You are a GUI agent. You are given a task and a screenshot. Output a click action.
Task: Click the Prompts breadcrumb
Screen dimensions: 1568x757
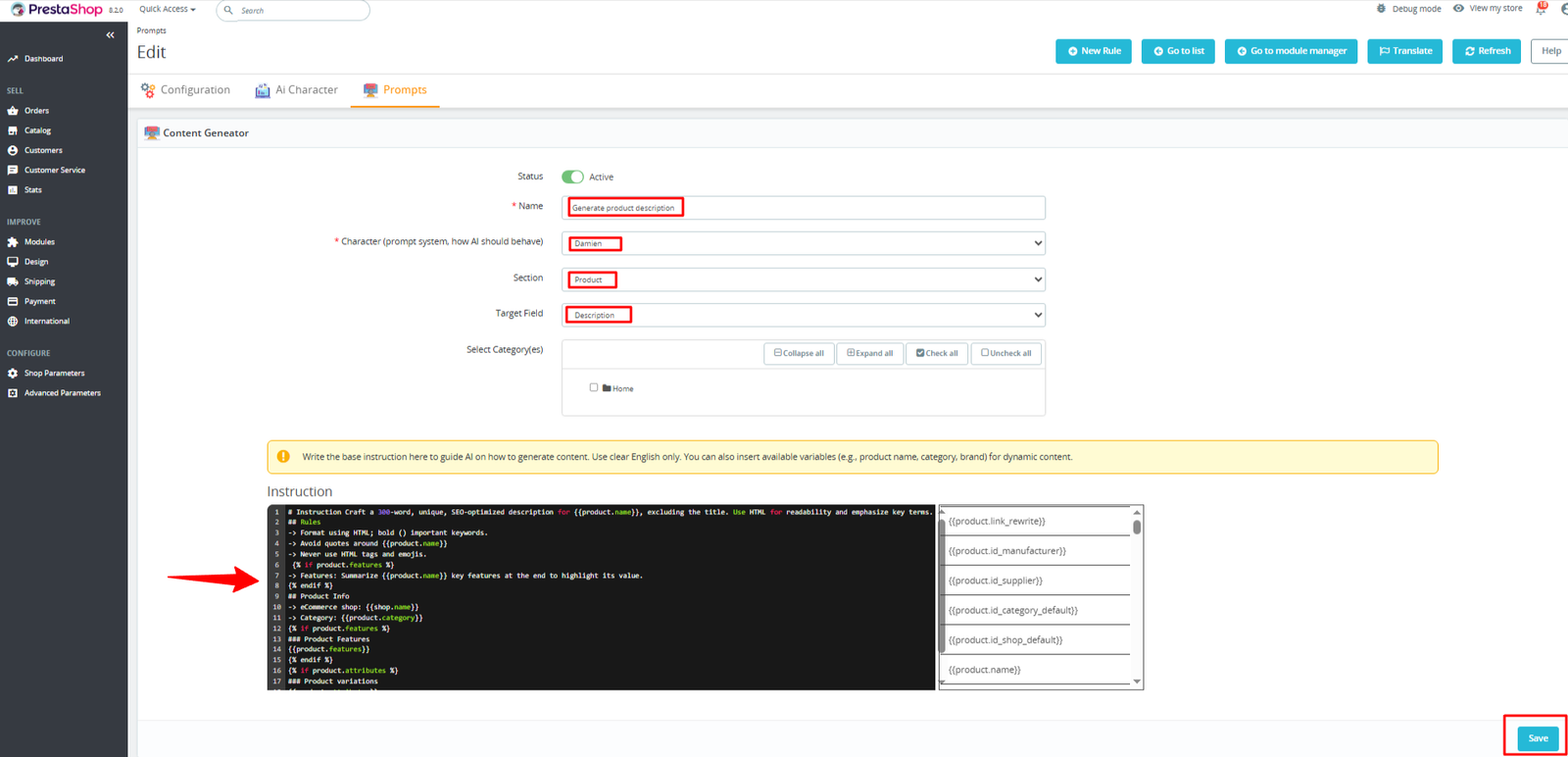(x=151, y=30)
